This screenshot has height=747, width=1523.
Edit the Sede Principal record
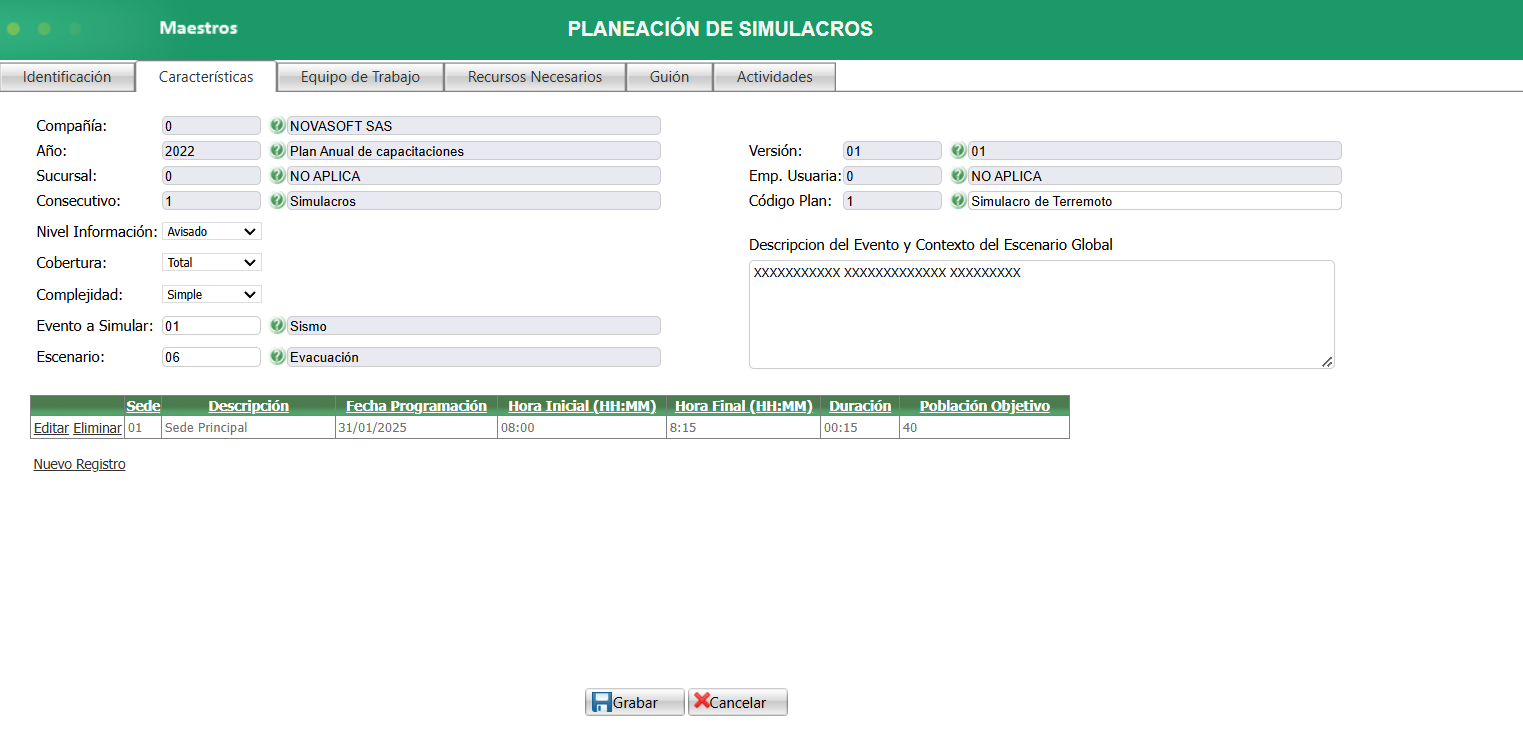[x=50, y=427]
